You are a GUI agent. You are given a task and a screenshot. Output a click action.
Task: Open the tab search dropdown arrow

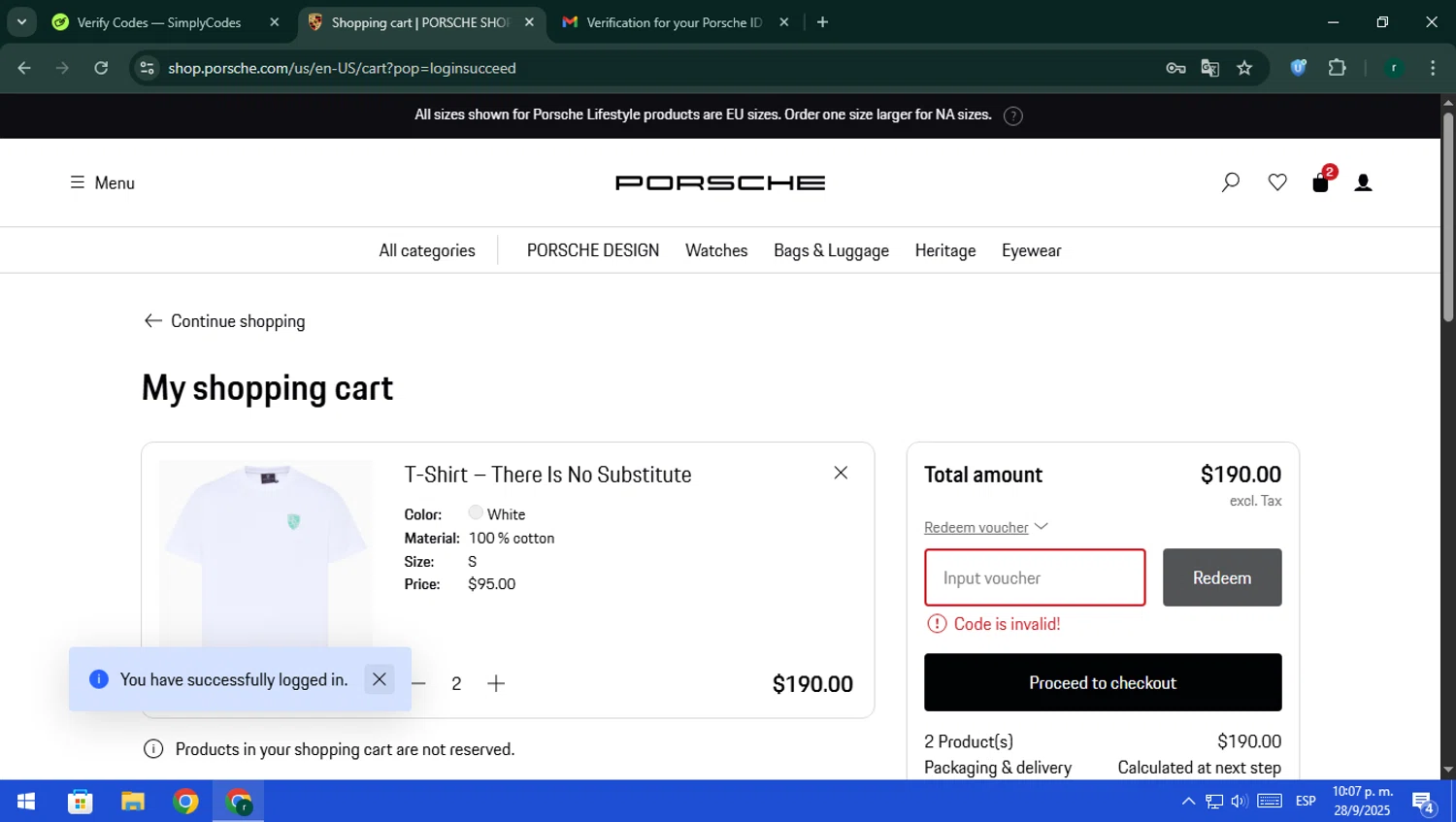tap(21, 21)
